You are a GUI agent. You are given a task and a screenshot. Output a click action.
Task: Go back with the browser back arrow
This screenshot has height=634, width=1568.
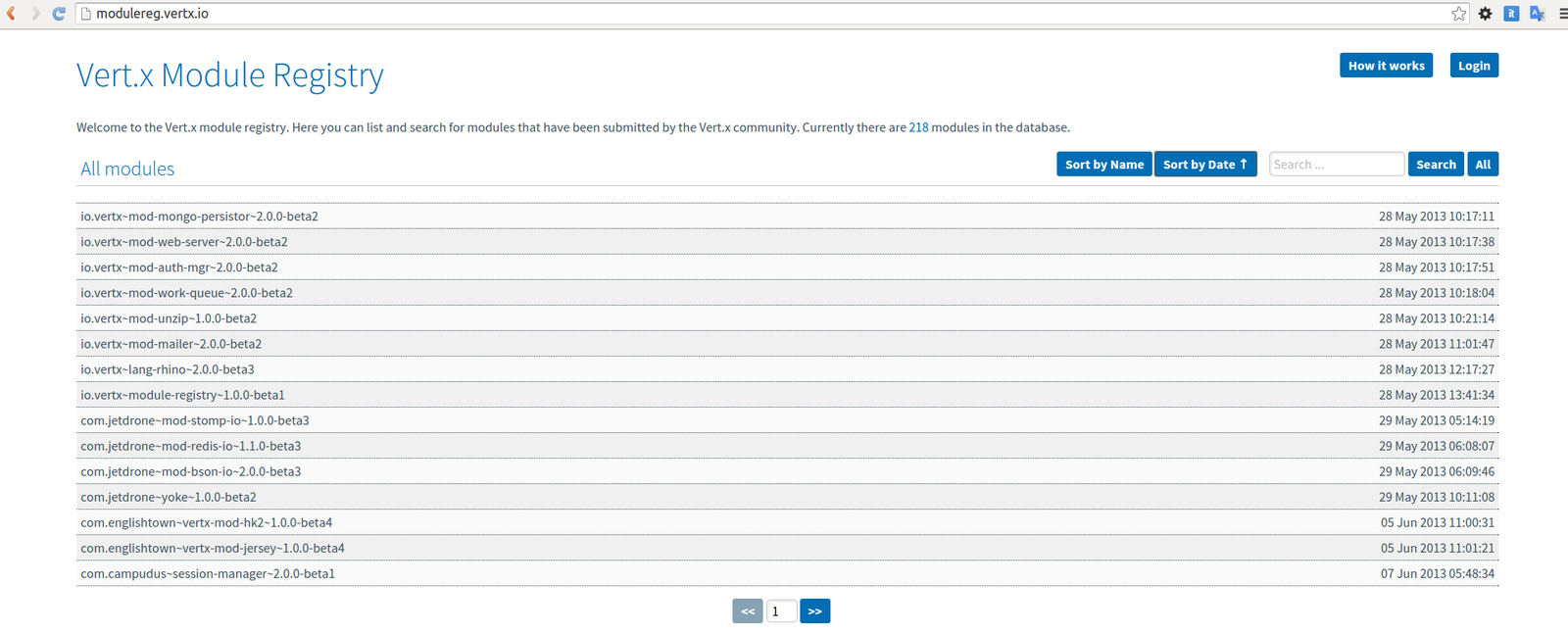click(x=12, y=14)
